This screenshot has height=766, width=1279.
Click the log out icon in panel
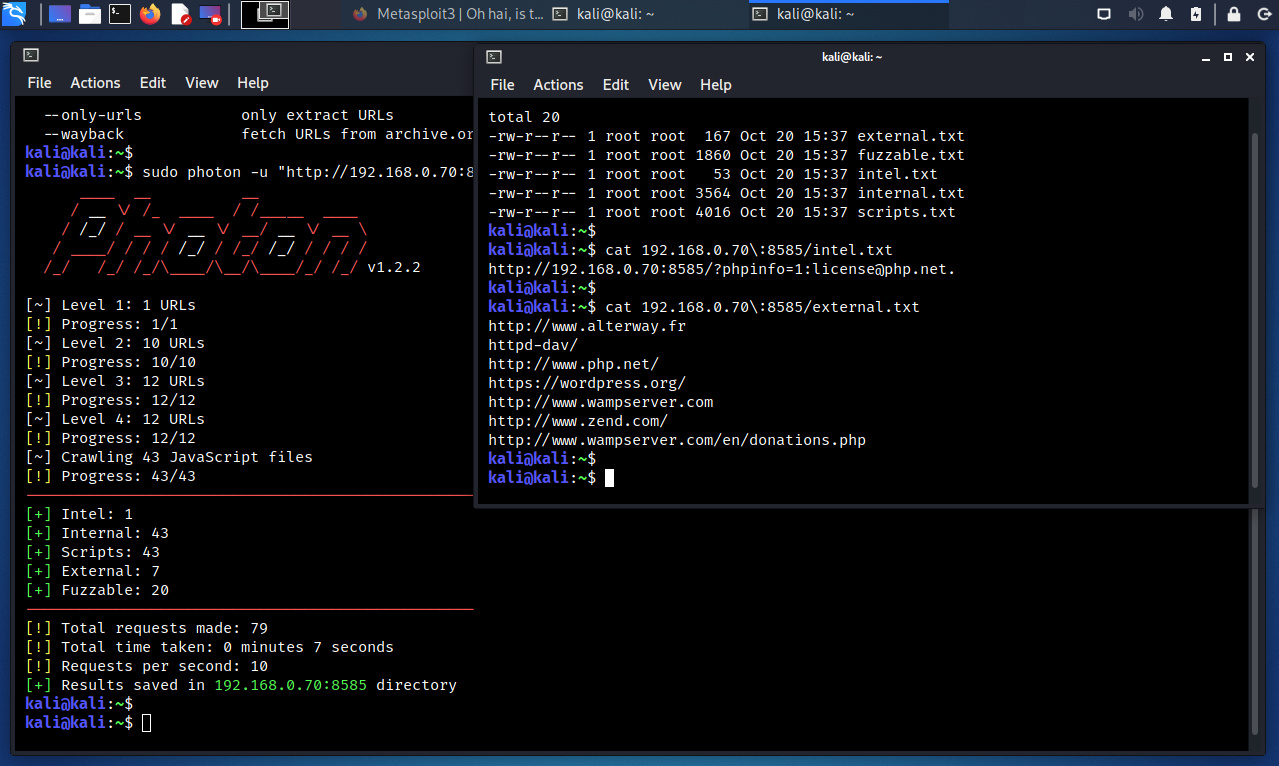1263,14
